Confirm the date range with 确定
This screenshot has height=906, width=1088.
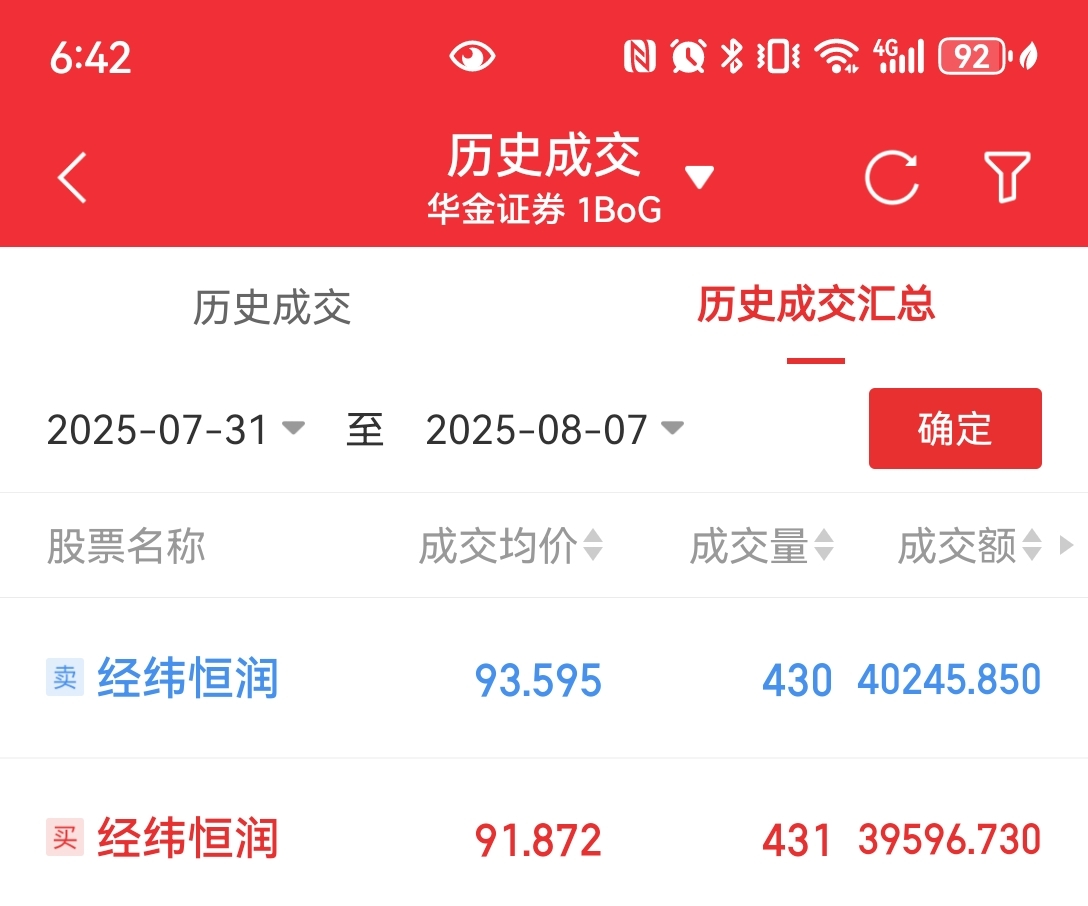coord(955,428)
